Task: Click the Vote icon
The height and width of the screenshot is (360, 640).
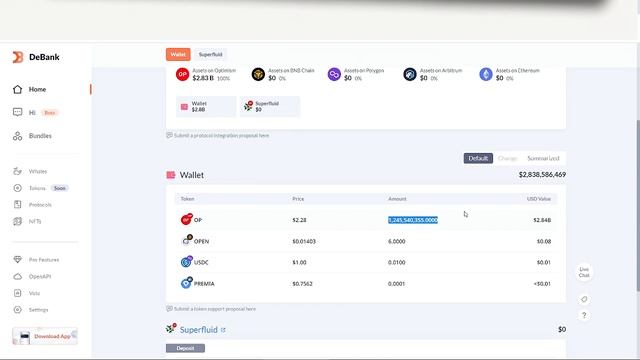Action: point(18,293)
